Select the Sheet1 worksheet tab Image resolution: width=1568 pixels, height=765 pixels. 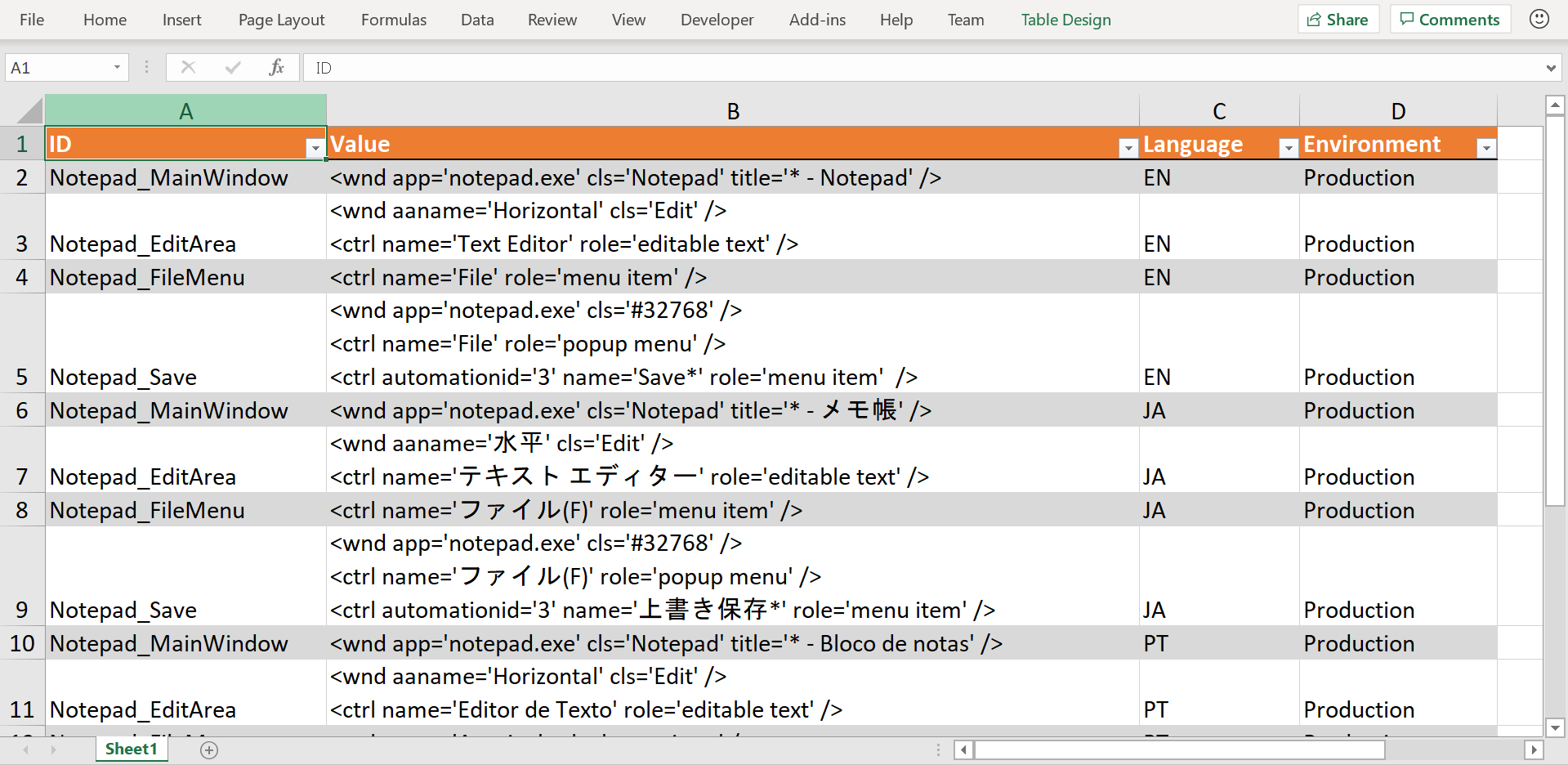[132, 749]
